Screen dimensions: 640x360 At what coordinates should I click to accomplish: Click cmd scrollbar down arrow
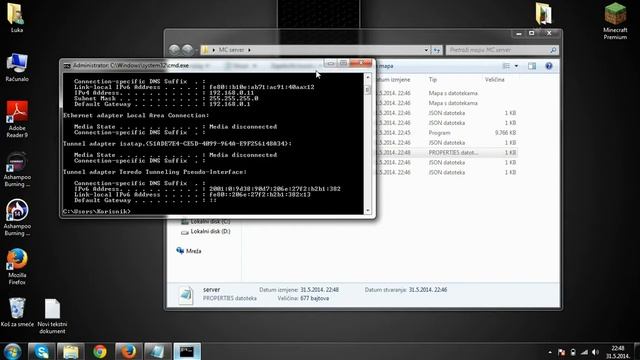368,211
